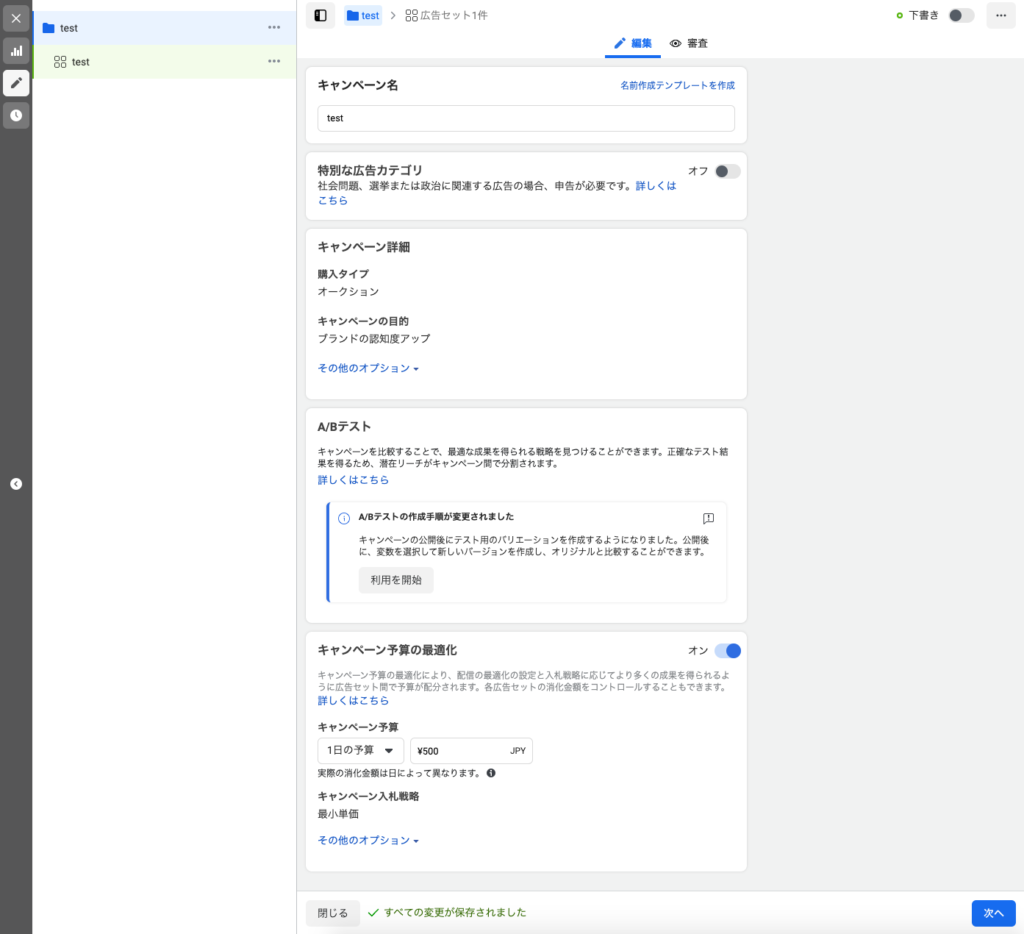The width and height of the screenshot is (1024, 934).
Task: Click 名前作成テンプレートを作成 link
Action: [677, 86]
